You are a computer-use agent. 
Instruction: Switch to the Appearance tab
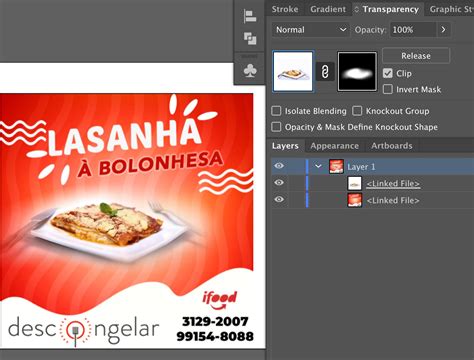(335, 146)
